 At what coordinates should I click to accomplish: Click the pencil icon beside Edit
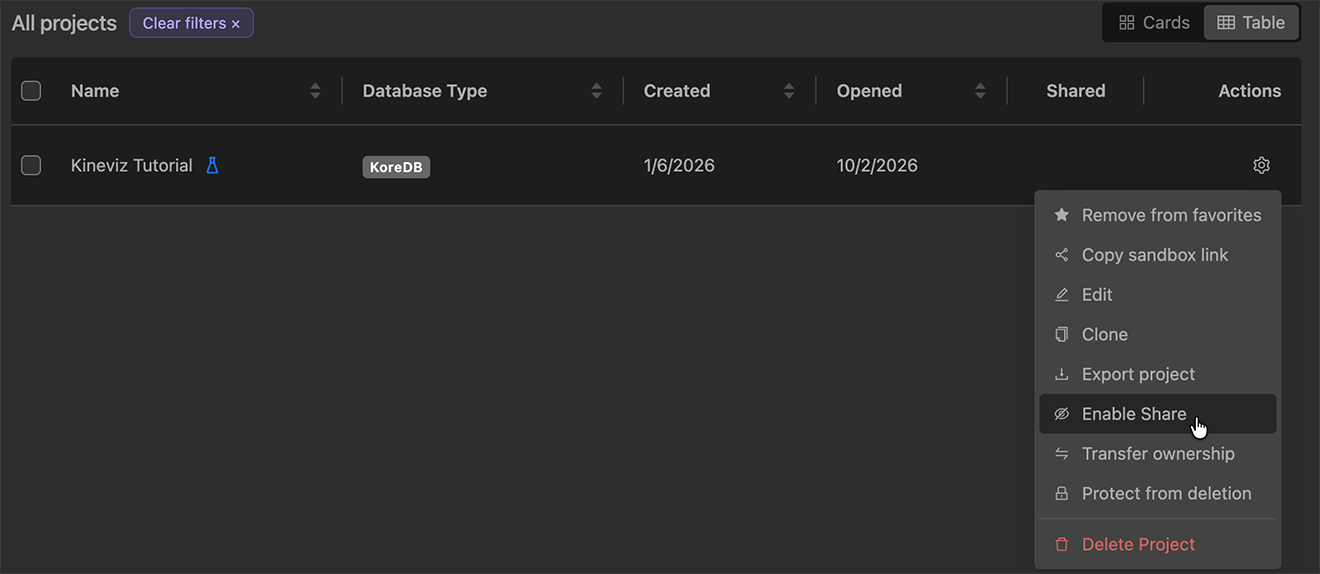[1062, 295]
